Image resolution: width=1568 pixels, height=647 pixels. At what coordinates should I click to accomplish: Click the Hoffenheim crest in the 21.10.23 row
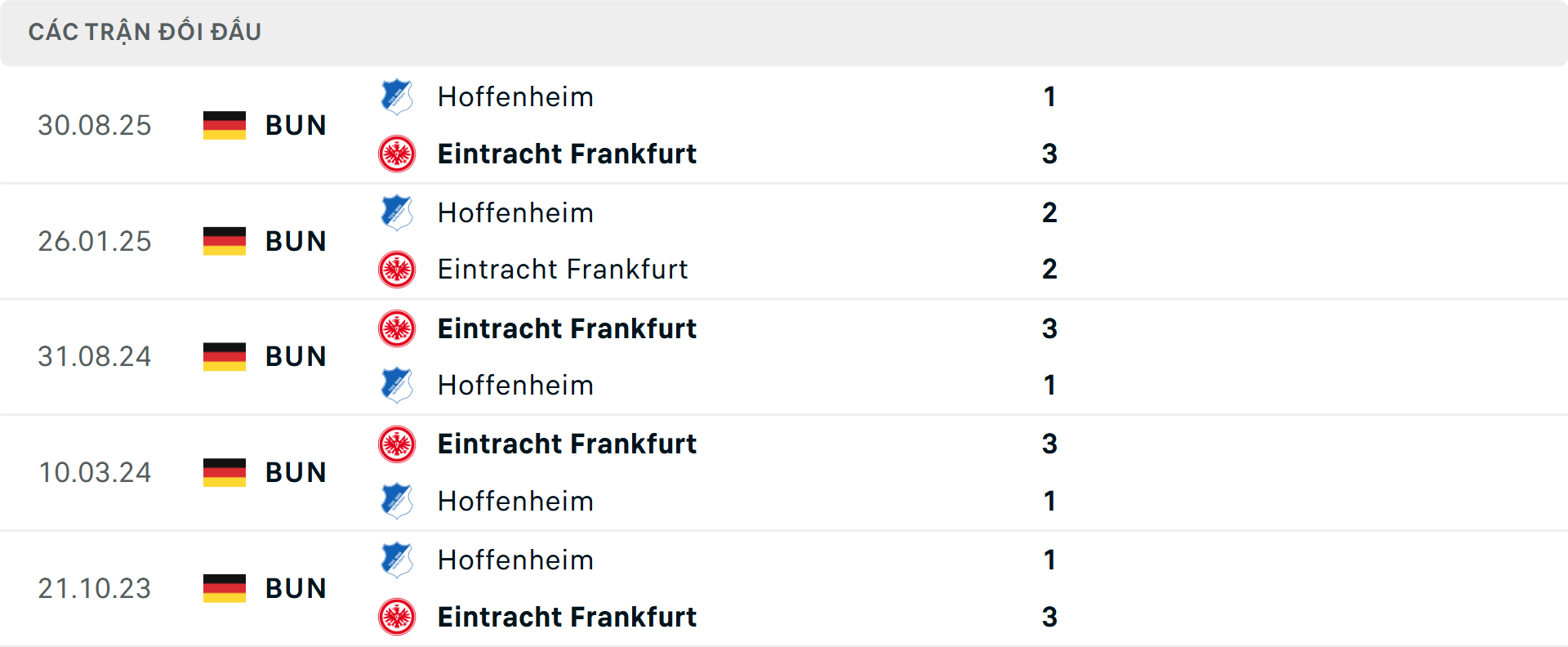click(398, 560)
